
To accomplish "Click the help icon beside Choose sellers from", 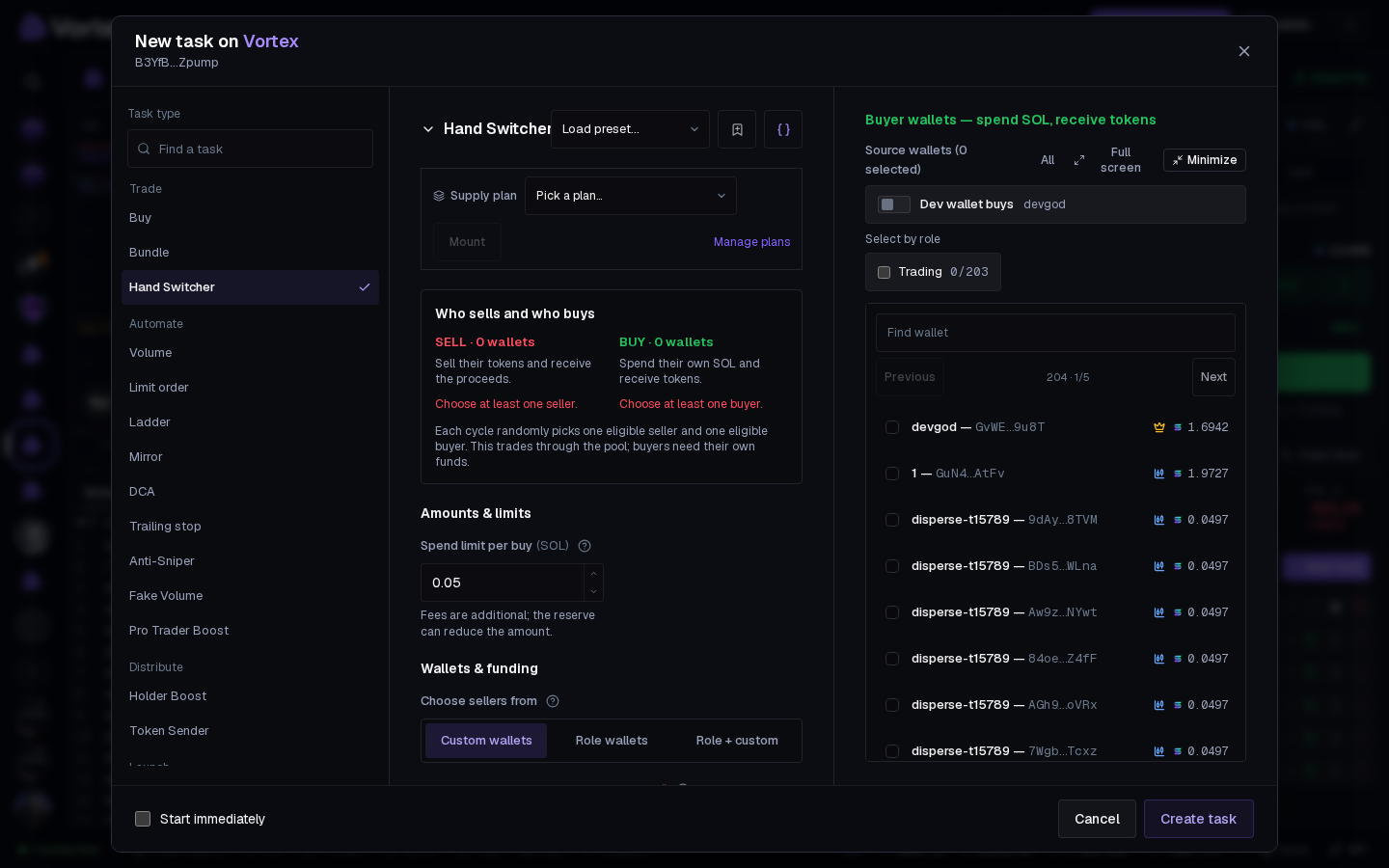I will pyautogui.click(x=553, y=701).
